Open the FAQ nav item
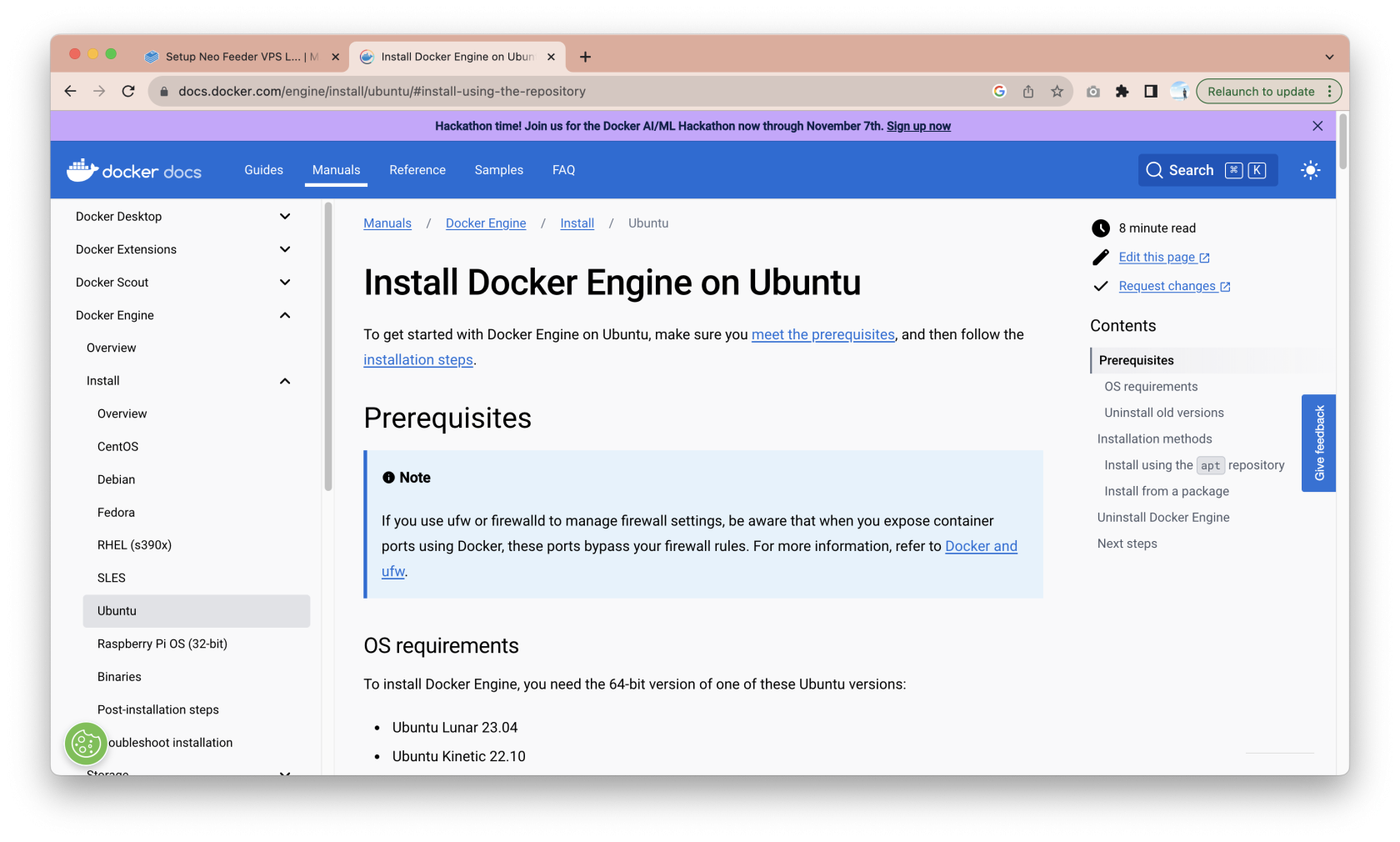 click(563, 170)
